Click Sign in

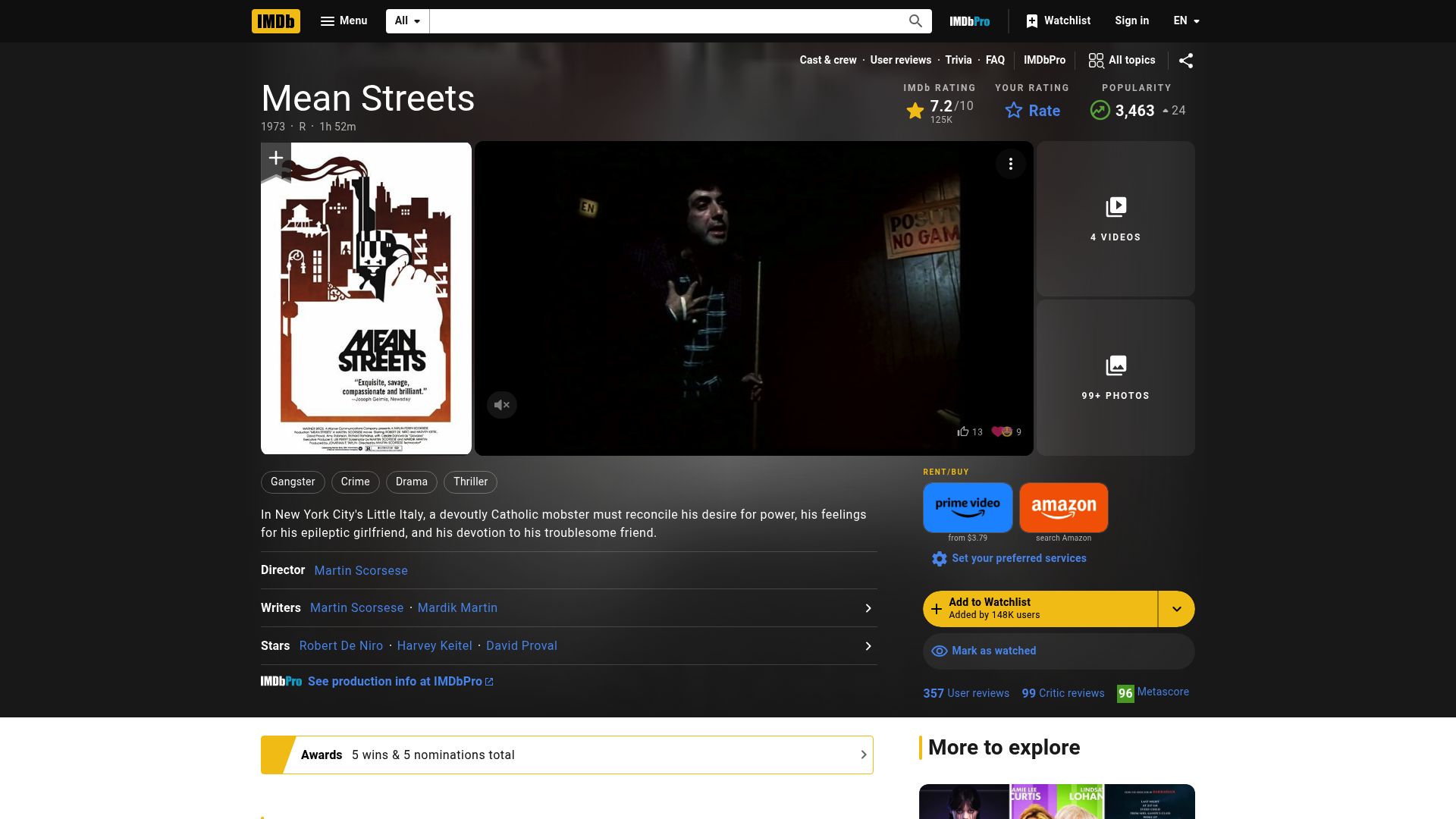click(x=1131, y=21)
